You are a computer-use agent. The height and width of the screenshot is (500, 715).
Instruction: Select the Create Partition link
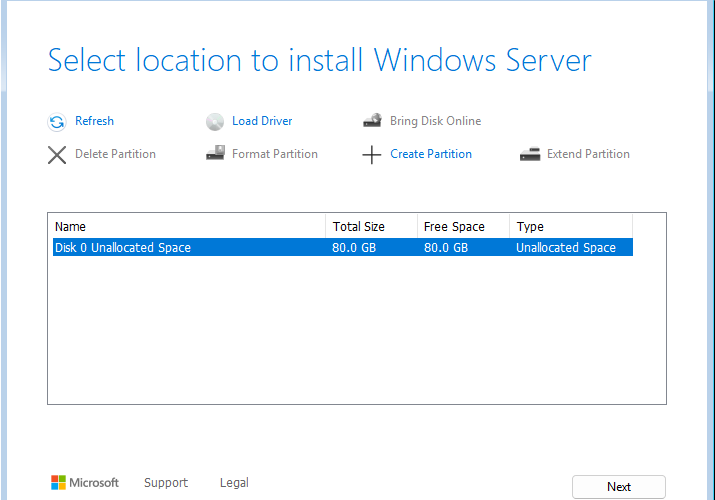pos(431,154)
